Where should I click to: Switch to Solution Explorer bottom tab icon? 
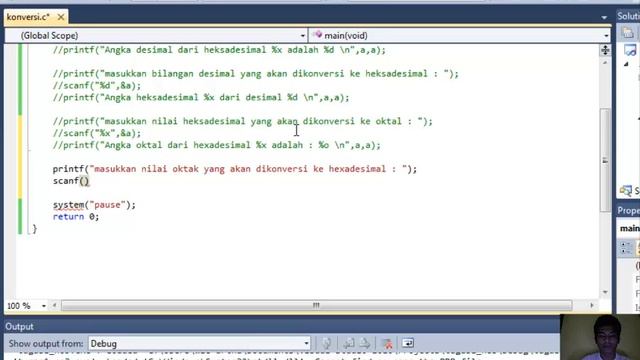click(x=626, y=191)
